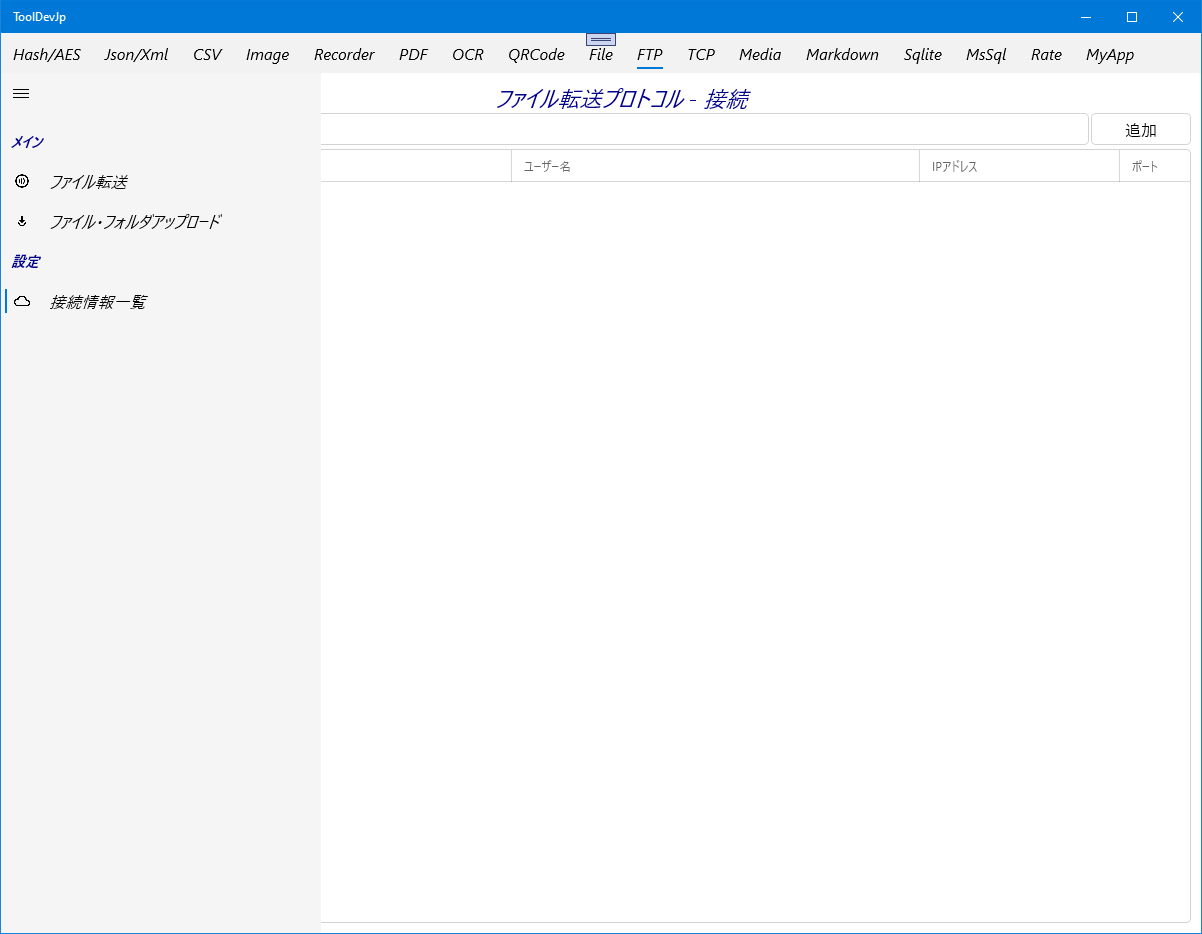This screenshot has height=934, width=1202.
Task: Open the ファイル転送 menu item
Action: coord(89,182)
